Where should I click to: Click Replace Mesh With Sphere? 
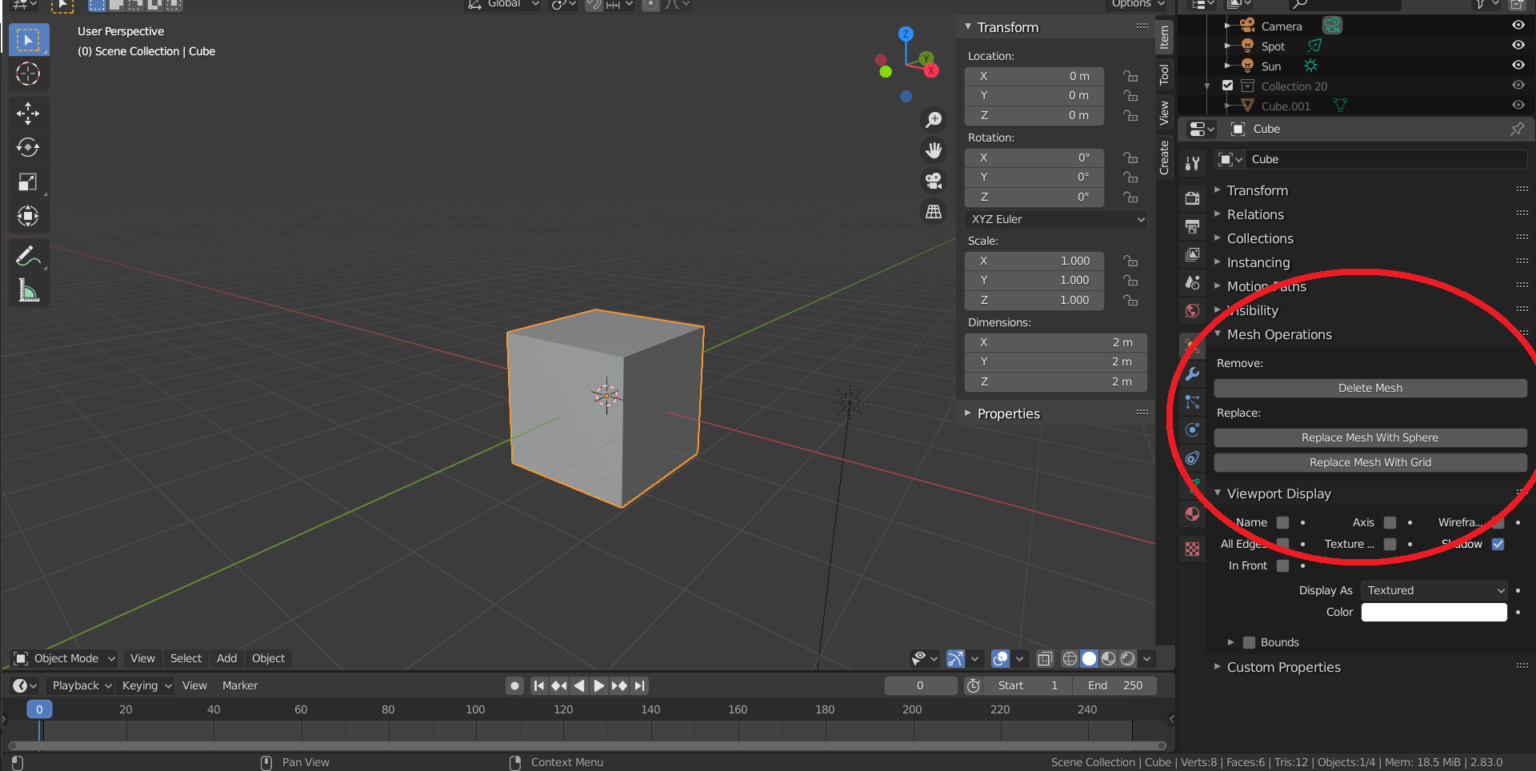1370,437
